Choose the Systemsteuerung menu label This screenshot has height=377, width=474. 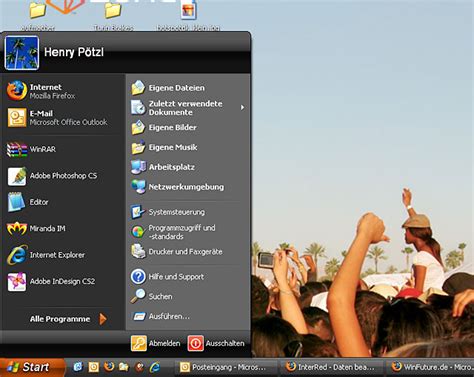(x=177, y=212)
